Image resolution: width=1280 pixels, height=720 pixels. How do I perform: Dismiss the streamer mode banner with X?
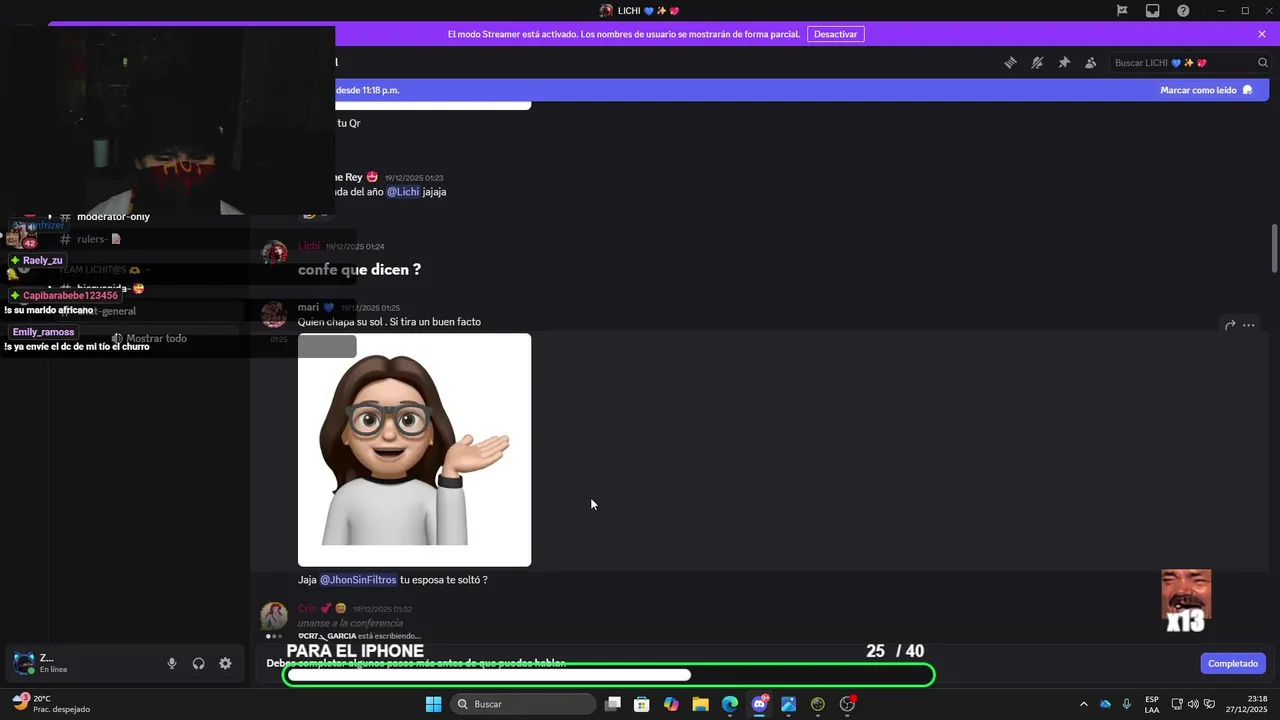click(1262, 34)
